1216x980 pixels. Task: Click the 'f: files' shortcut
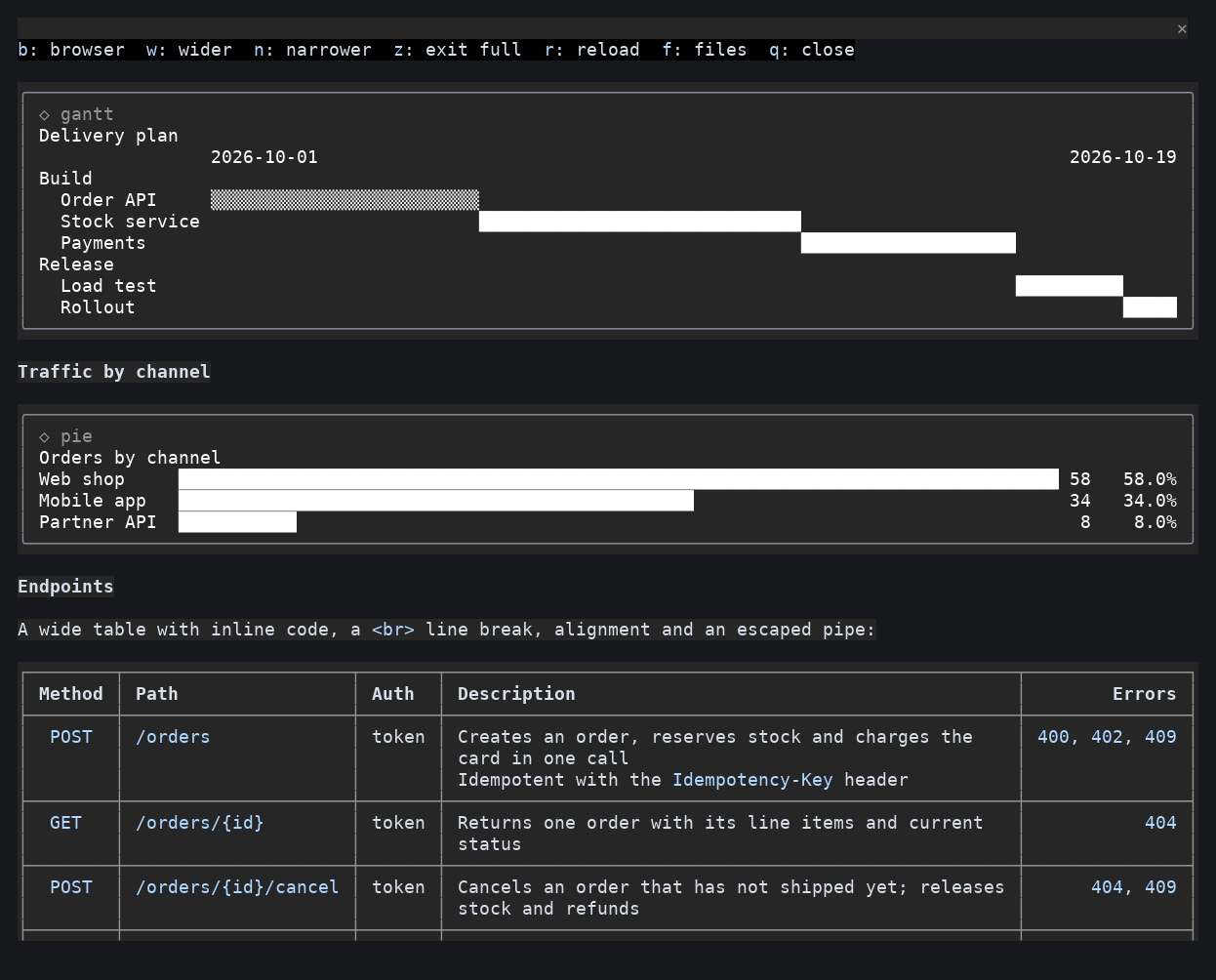(705, 50)
